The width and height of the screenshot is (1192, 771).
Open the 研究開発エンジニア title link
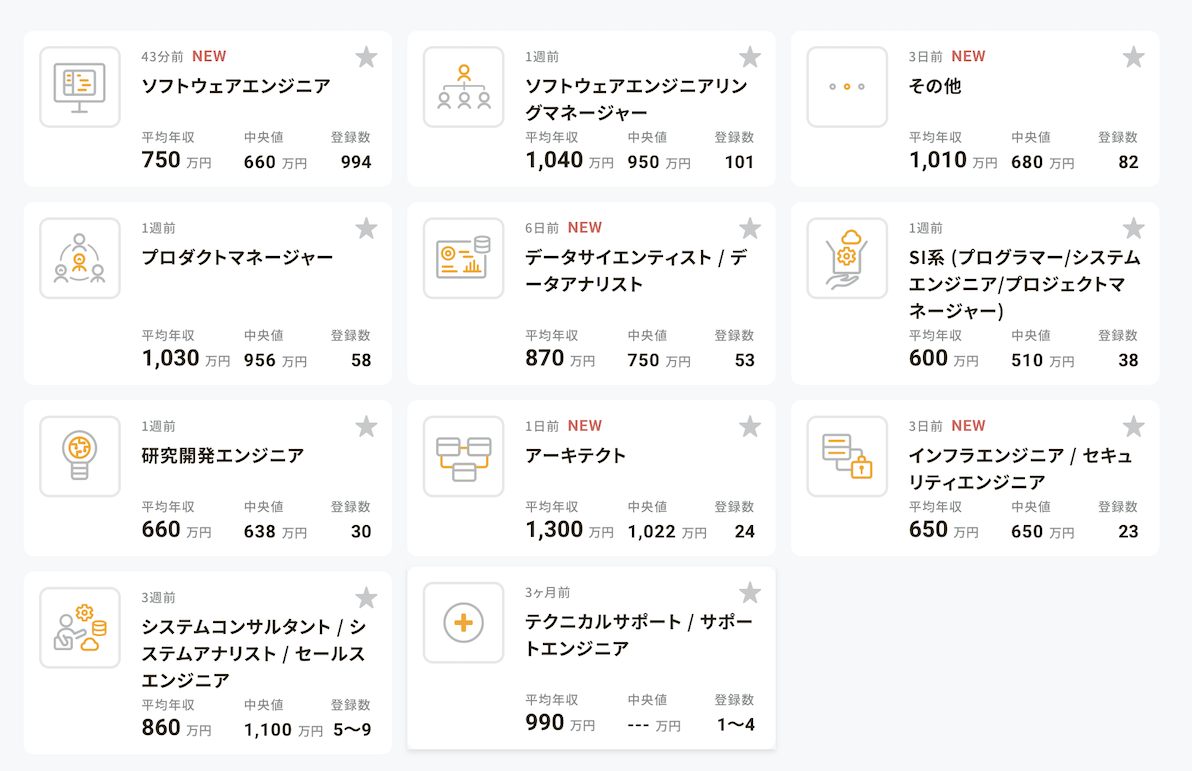(x=223, y=456)
